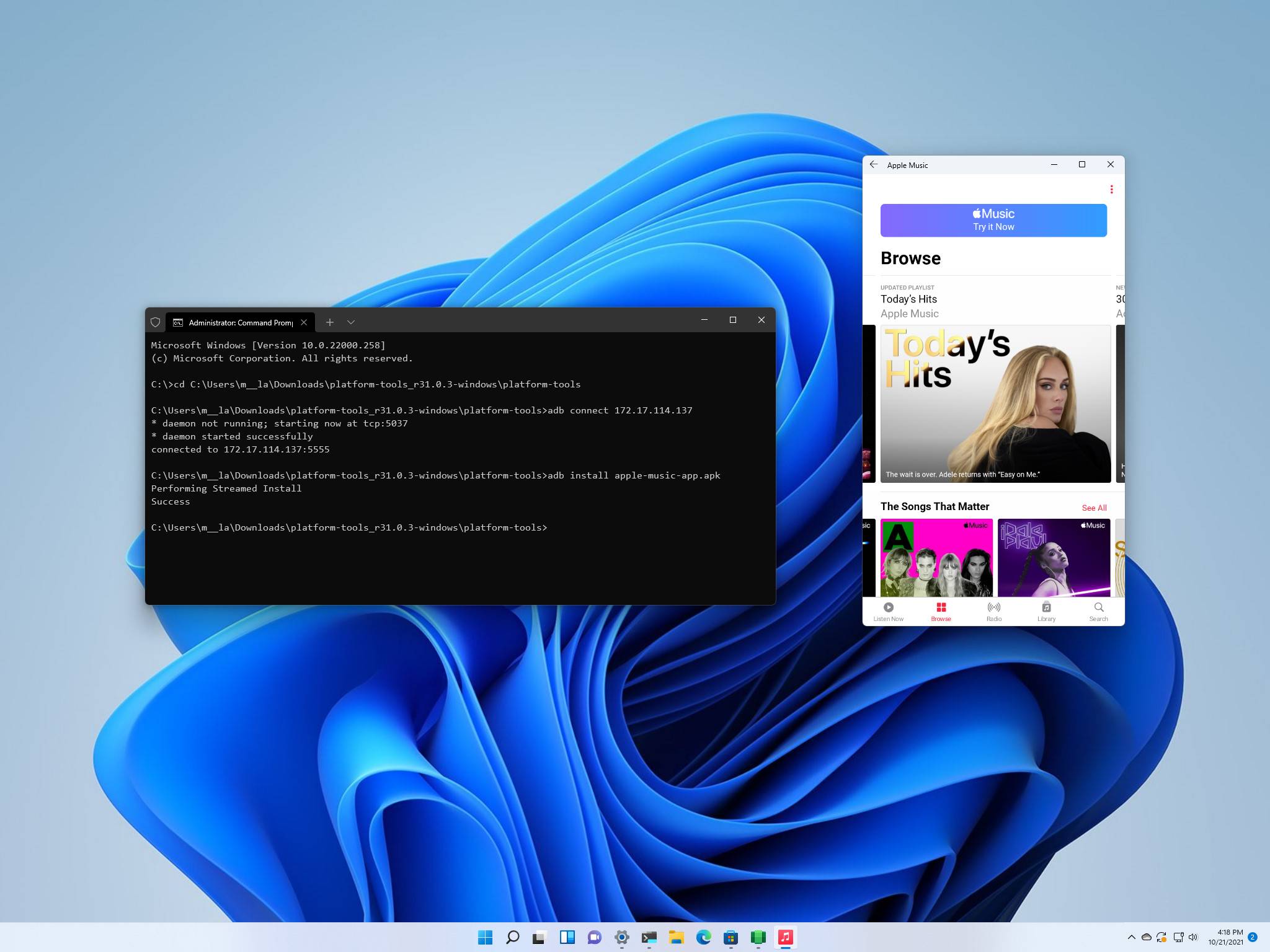Image resolution: width=1270 pixels, height=952 pixels.
Task: Open the pink A-List playlist thumbnail
Action: click(936, 558)
